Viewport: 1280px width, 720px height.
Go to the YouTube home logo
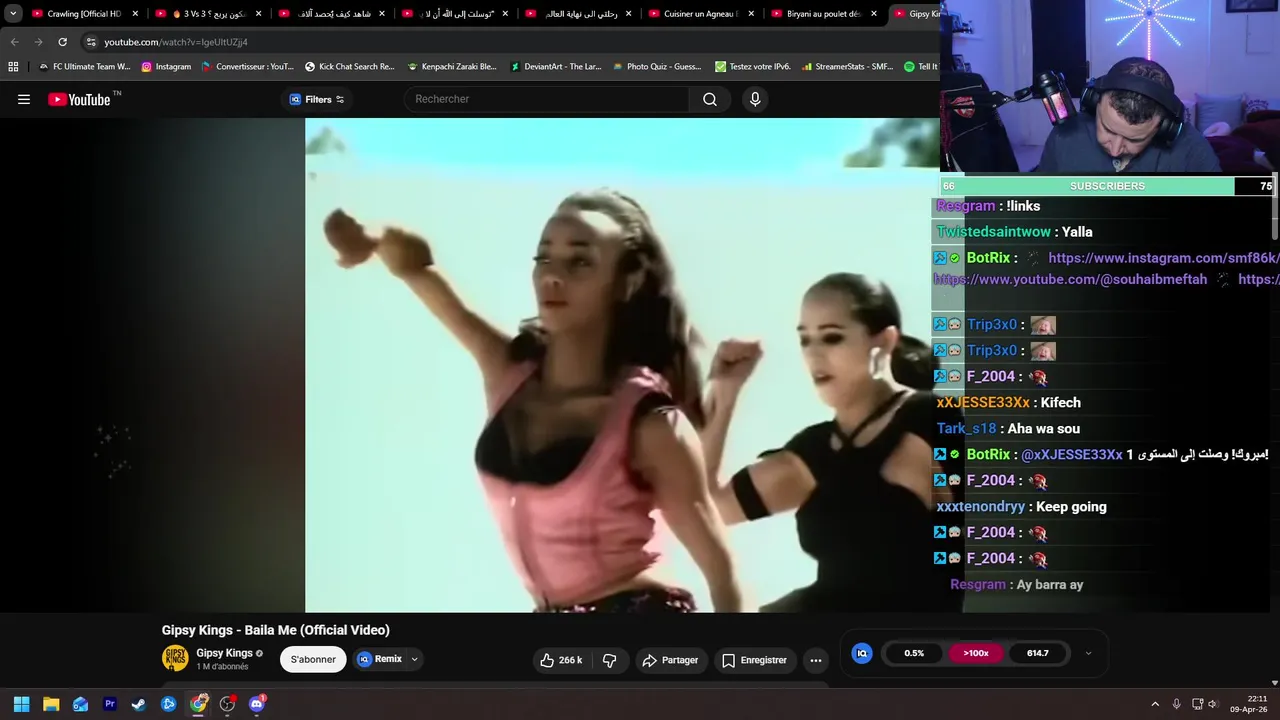coord(79,99)
